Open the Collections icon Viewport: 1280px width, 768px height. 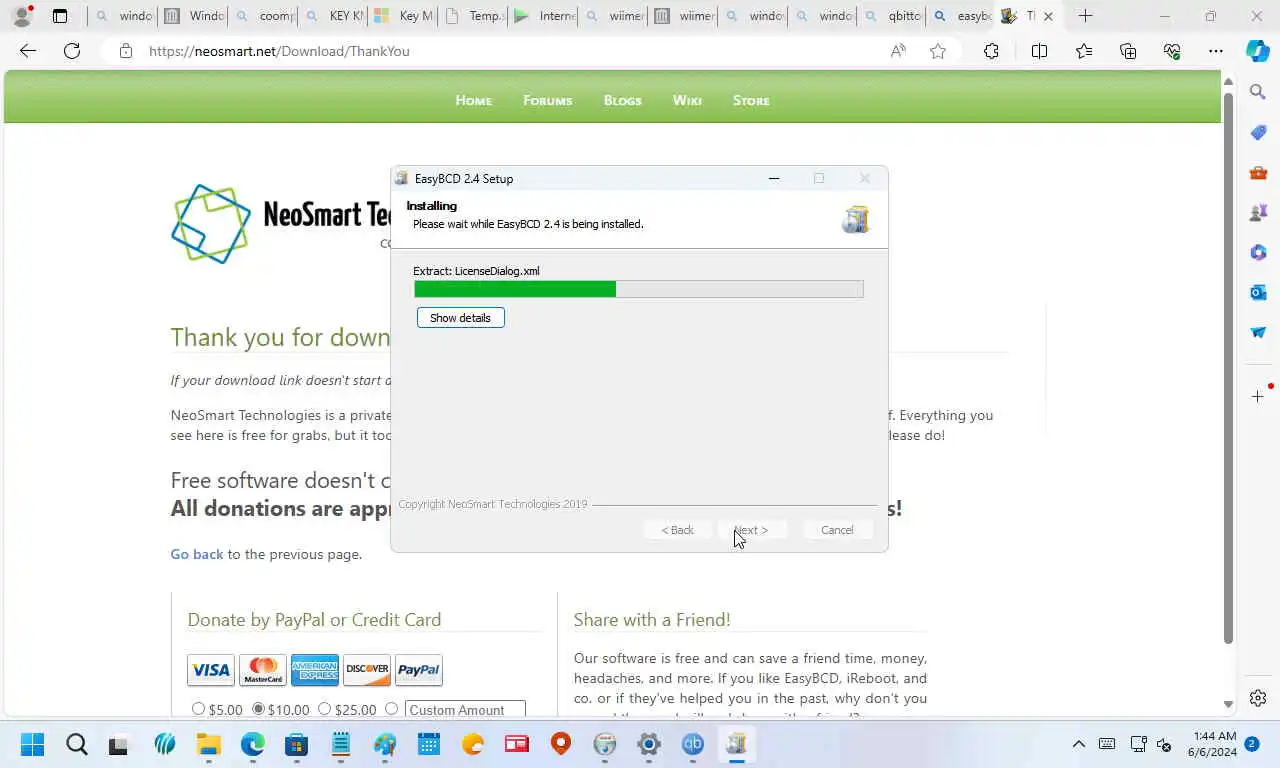click(1128, 51)
